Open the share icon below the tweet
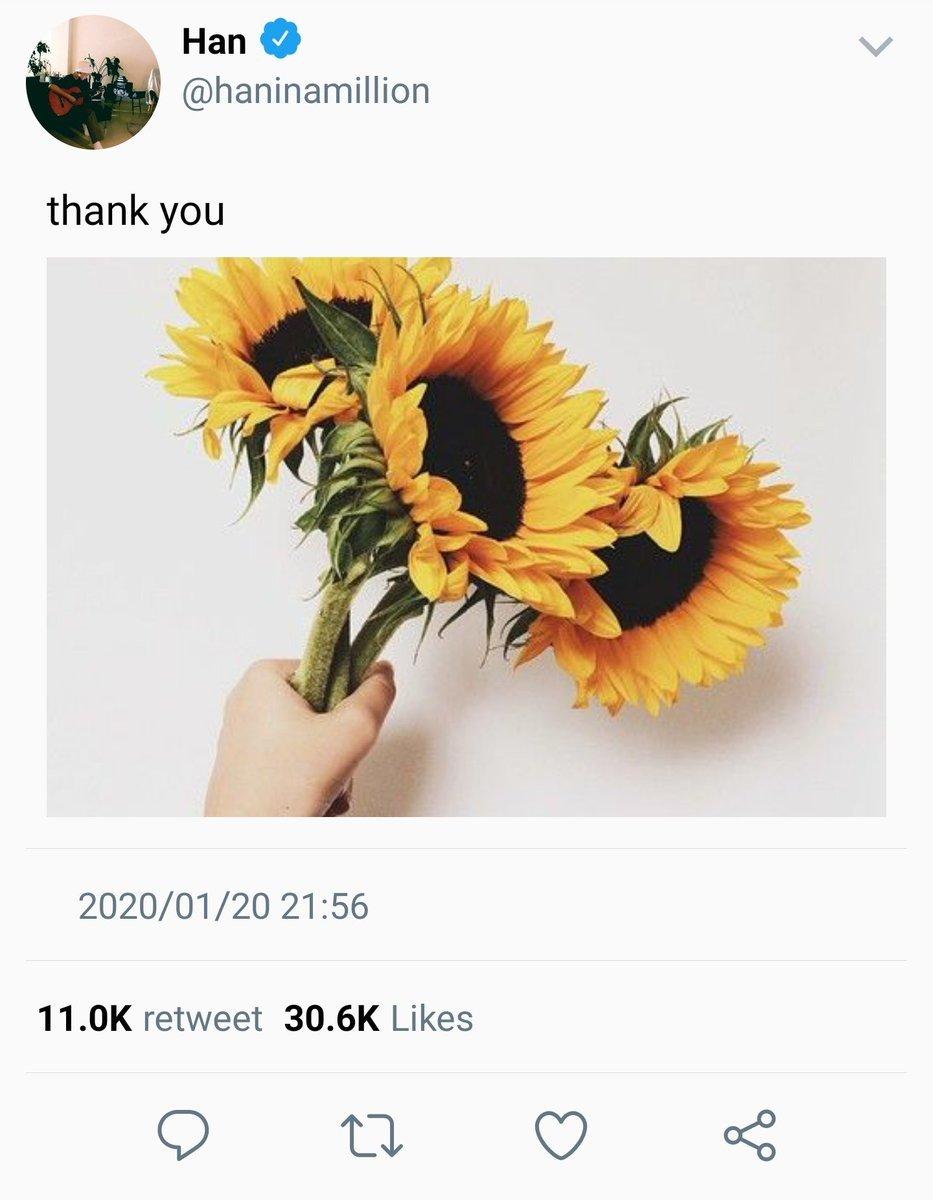 [750, 1135]
